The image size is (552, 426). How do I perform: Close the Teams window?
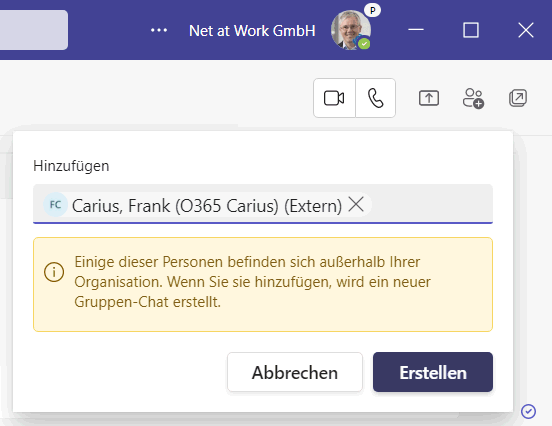(x=526, y=30)
